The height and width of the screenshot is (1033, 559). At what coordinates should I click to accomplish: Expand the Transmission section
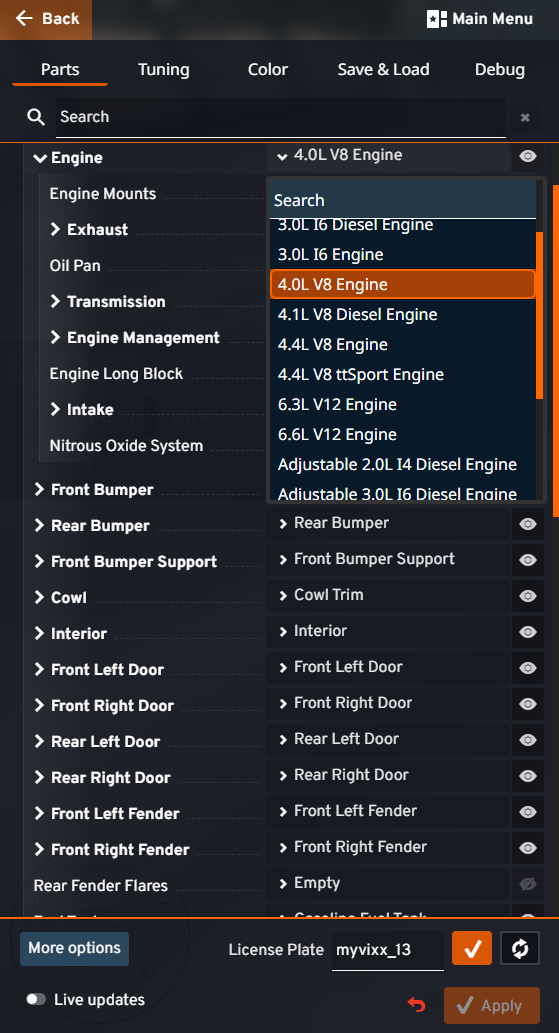(107, 301)
